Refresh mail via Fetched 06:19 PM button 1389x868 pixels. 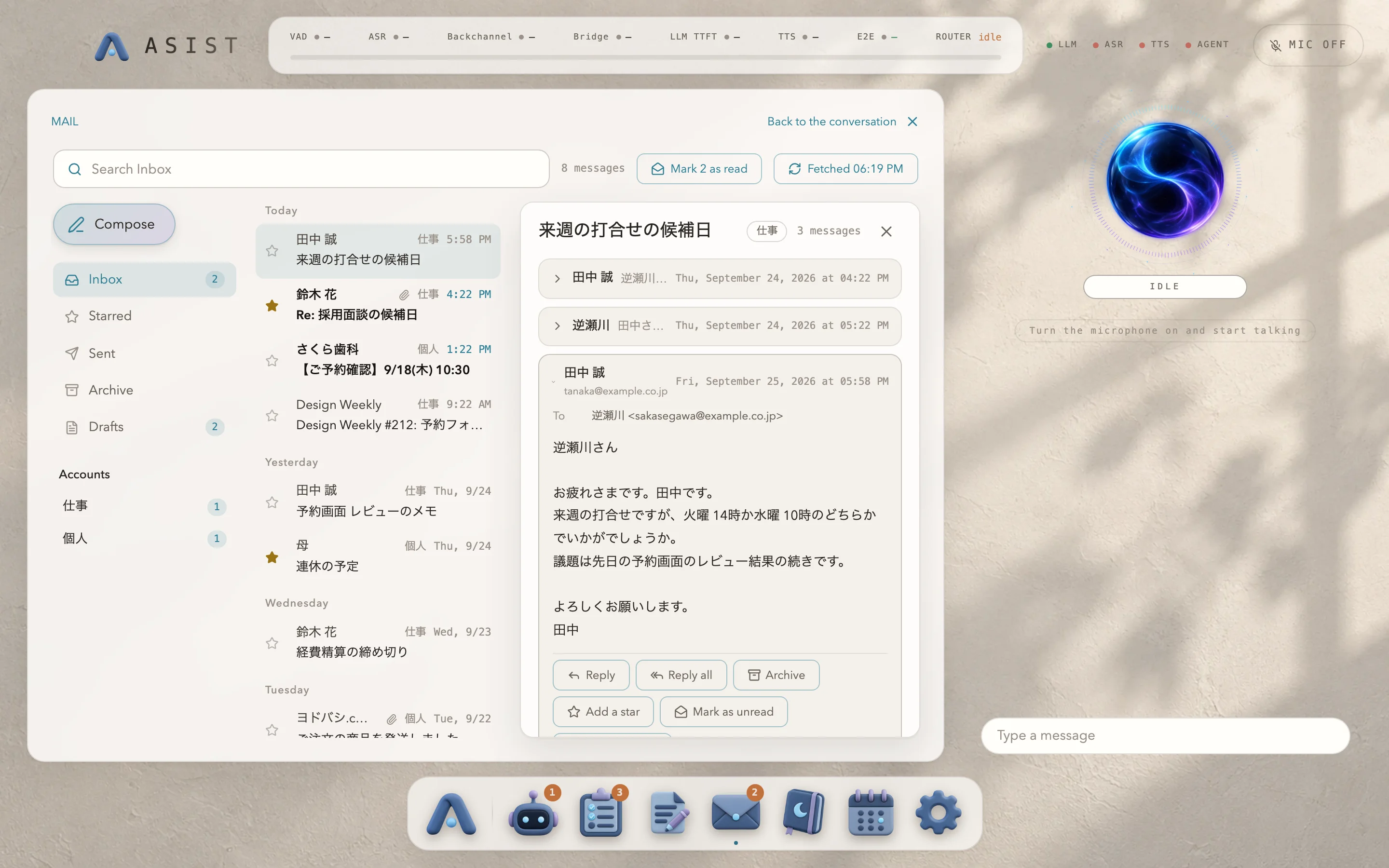(845, 169)
